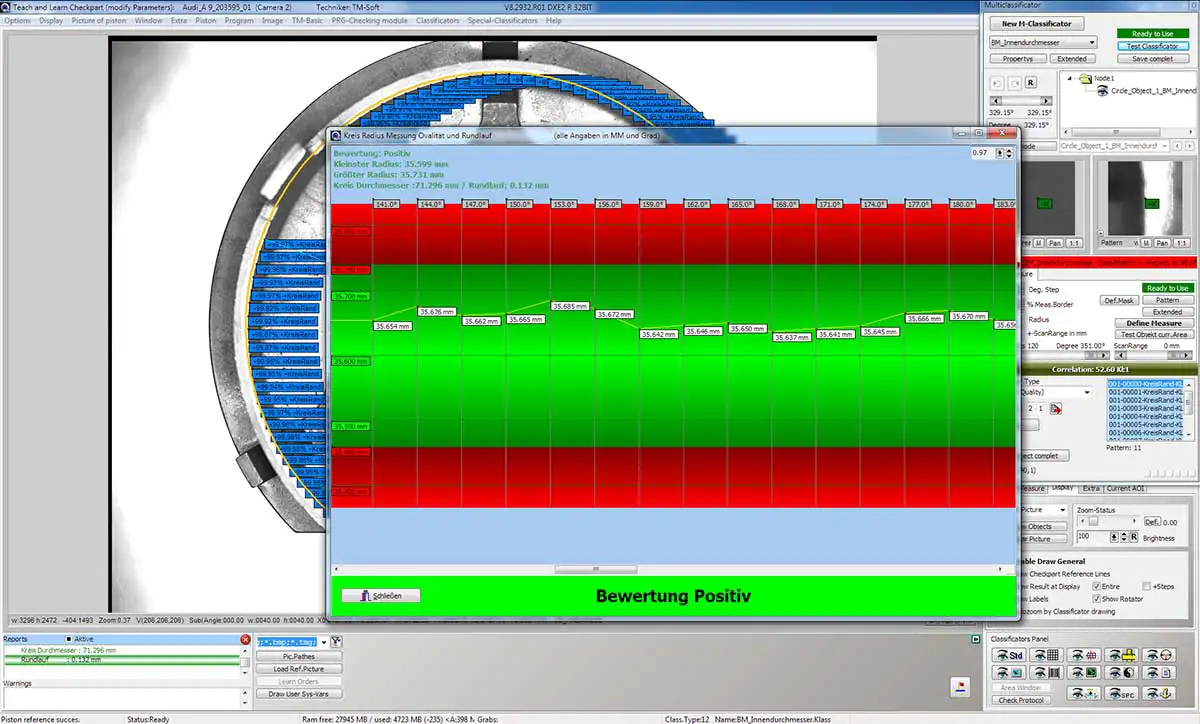Click the Check Protocol button
The height and width of the screenshot is (724, 1200).
click(1022, 699)
